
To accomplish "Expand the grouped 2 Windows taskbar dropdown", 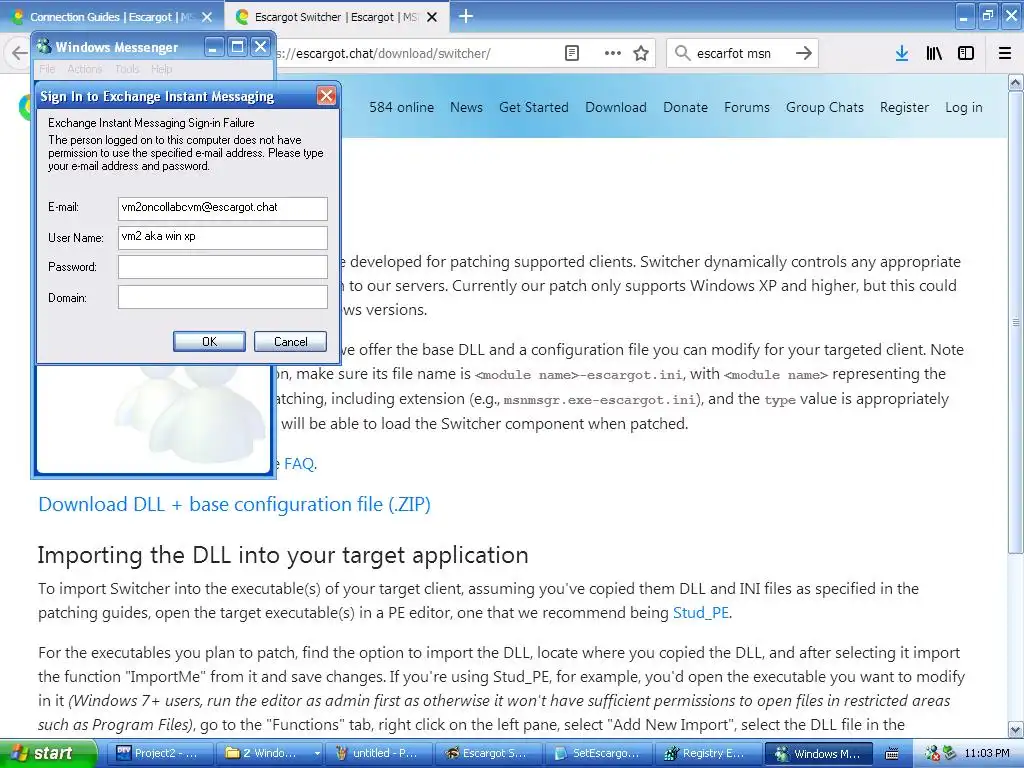I will click(317, 753).
